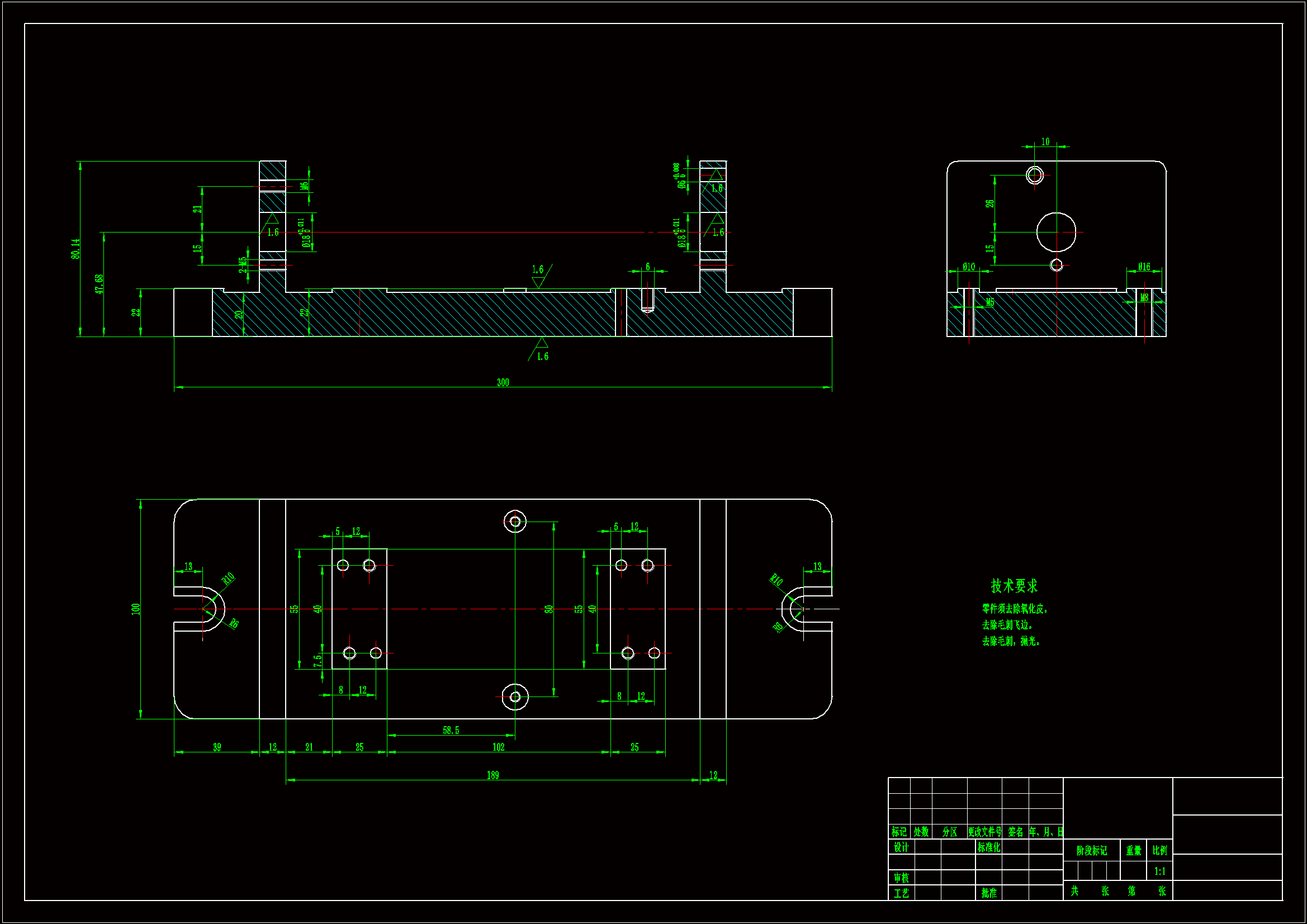Select the 技术要求 heading text
This screenshot has height=924, width=1307.
(x=1014, y=586)
